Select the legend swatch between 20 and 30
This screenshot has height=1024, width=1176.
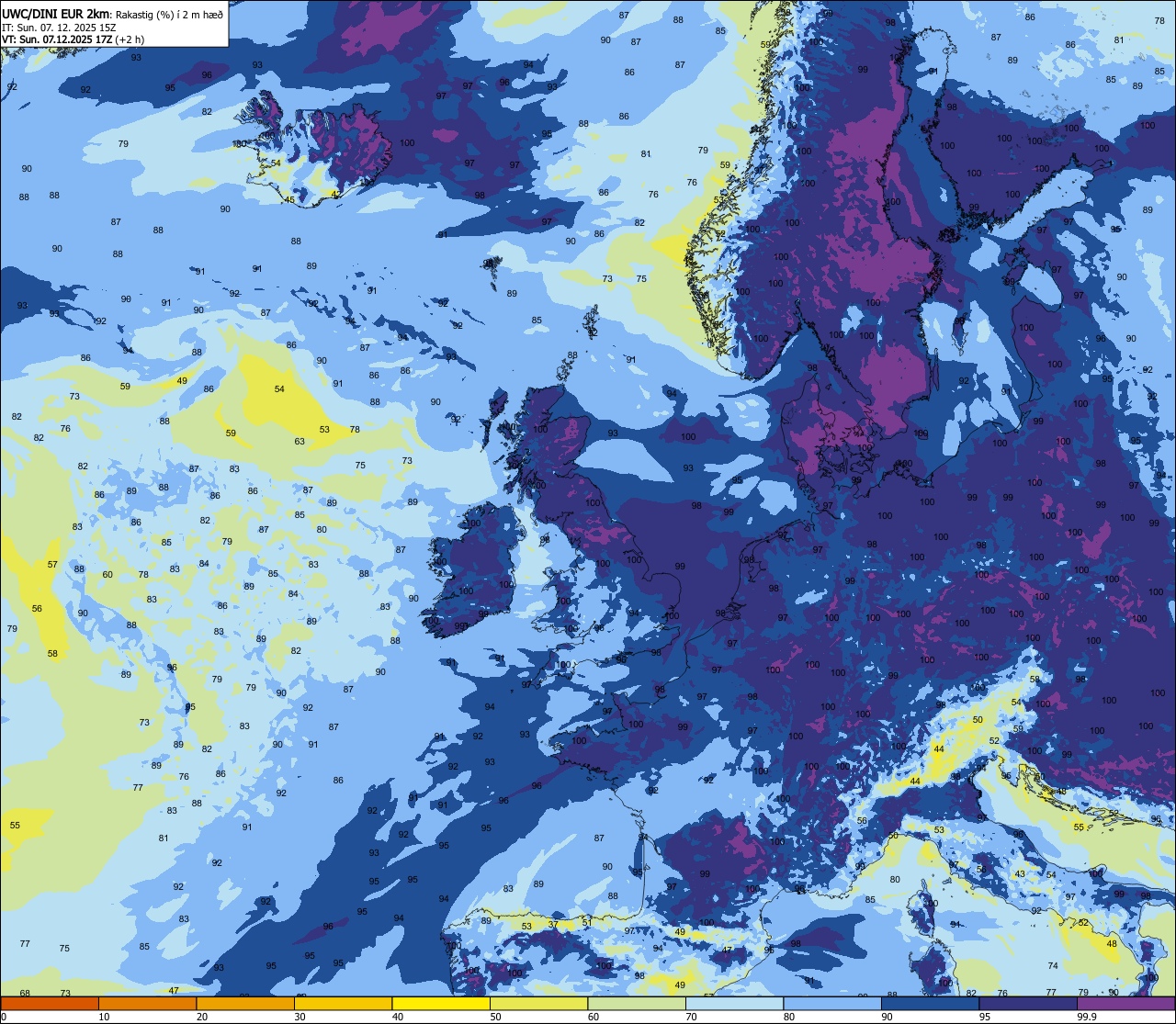(x=245, y=1004)
